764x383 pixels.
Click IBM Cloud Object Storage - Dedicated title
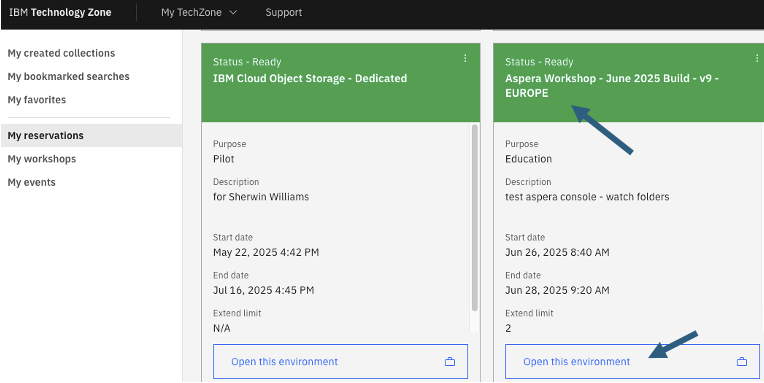pyautogui.click(x=310, y=78)
